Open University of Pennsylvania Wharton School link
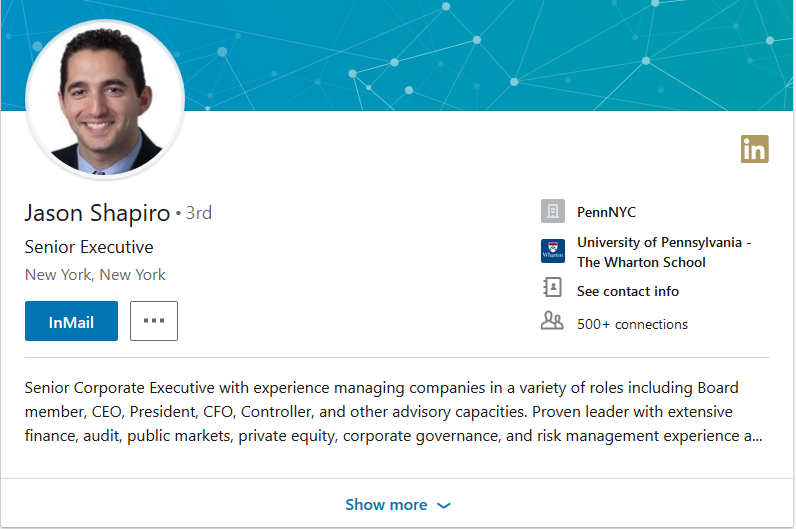 pyautogui.click(x=664, y=252)
